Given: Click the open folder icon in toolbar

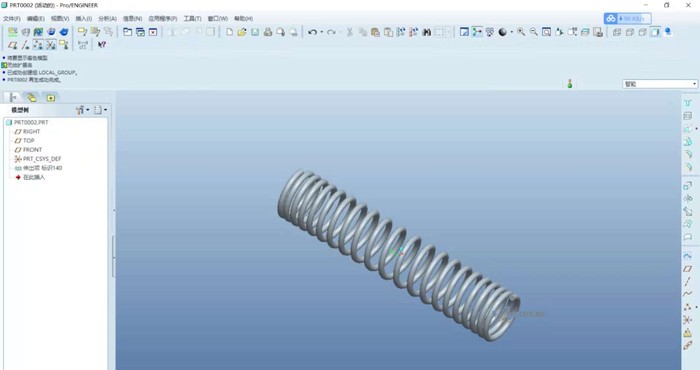Looking at the screenshot, I should (x=242, y=32).
